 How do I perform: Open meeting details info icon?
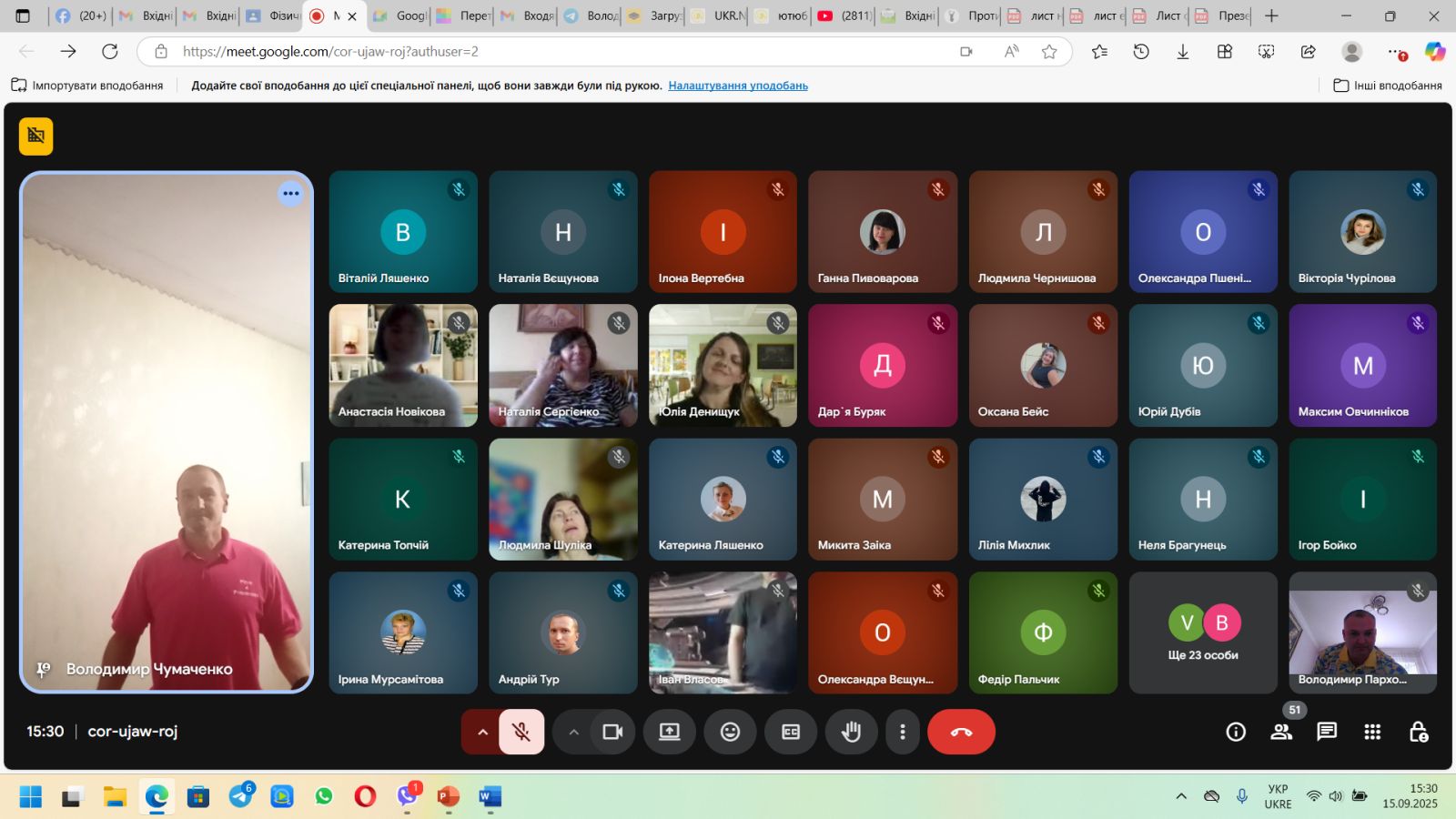(x=1236, y=732)
